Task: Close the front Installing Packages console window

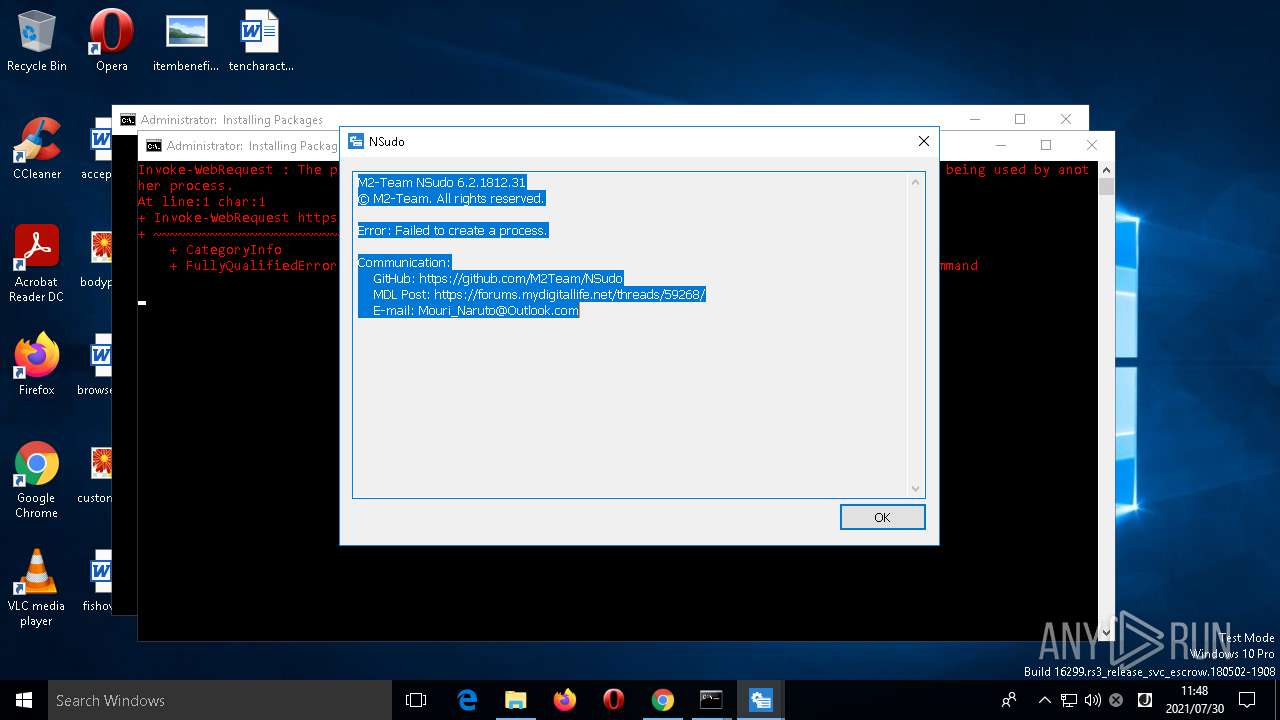Action: (x=1092, y=145)
